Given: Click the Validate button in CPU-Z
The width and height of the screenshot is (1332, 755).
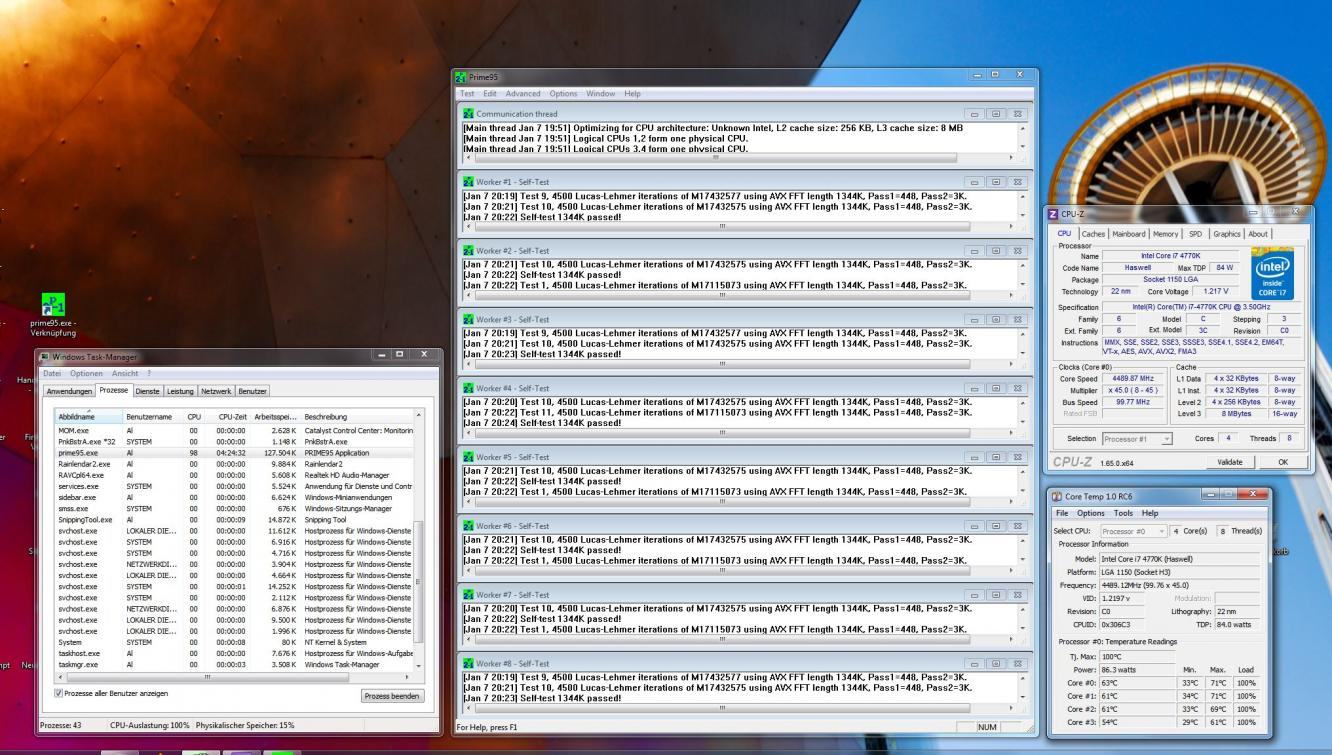Looking at the screenshot, I should (1230, 462).
